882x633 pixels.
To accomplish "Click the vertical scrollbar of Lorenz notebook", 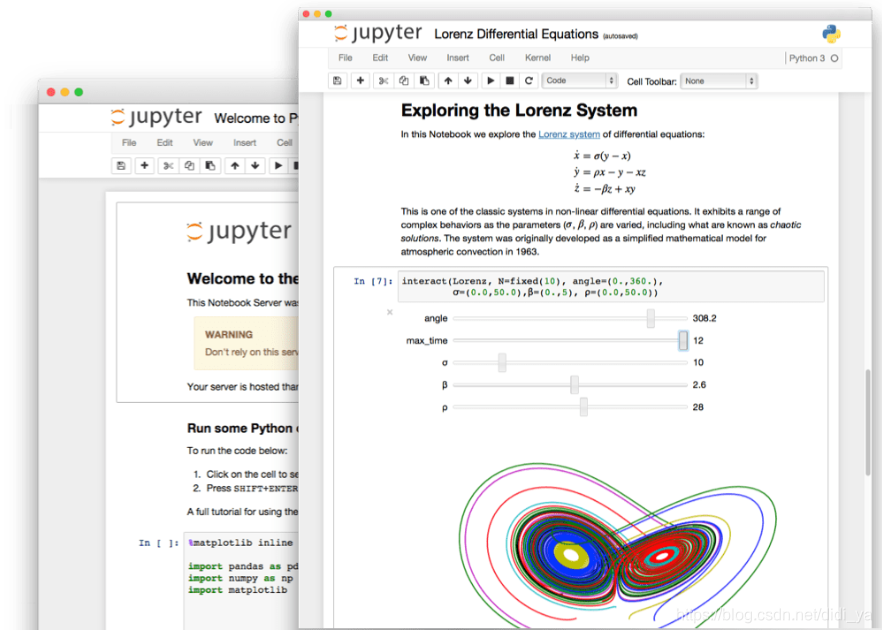I will (867, 422).
